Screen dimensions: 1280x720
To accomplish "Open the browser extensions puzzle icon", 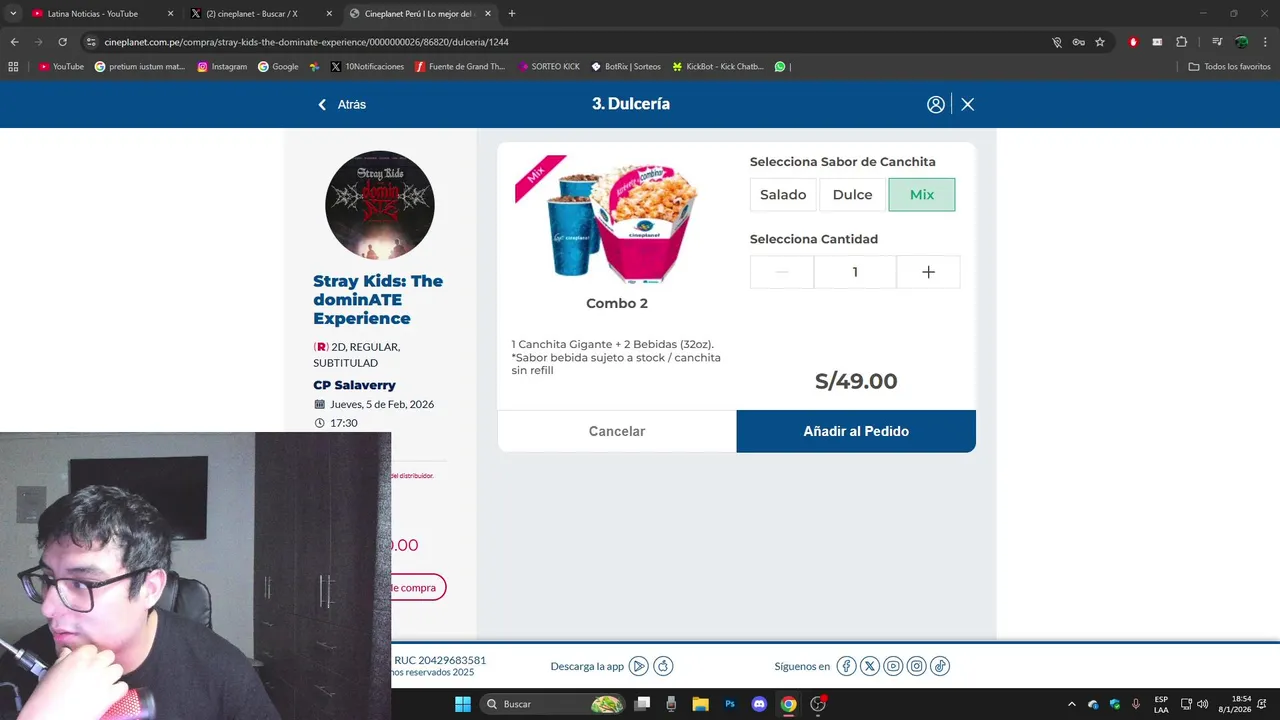I will [1181, 42].
